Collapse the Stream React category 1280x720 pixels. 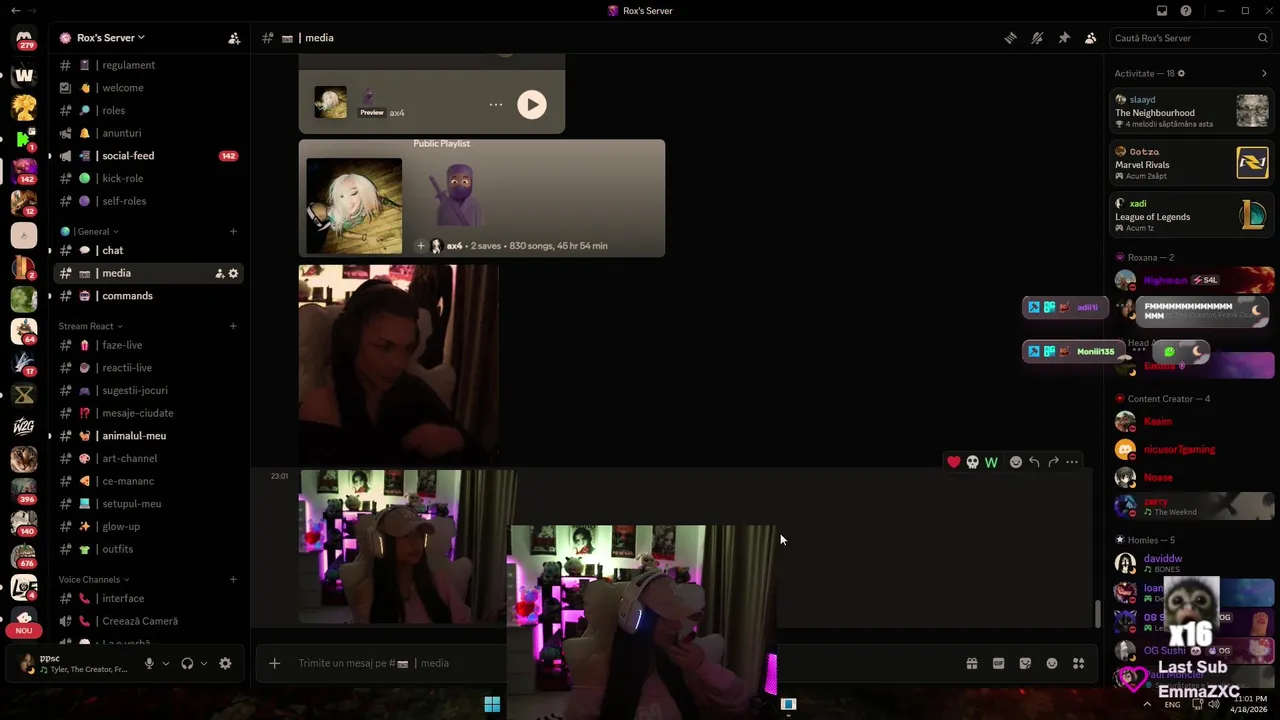[x=90, y=326]
